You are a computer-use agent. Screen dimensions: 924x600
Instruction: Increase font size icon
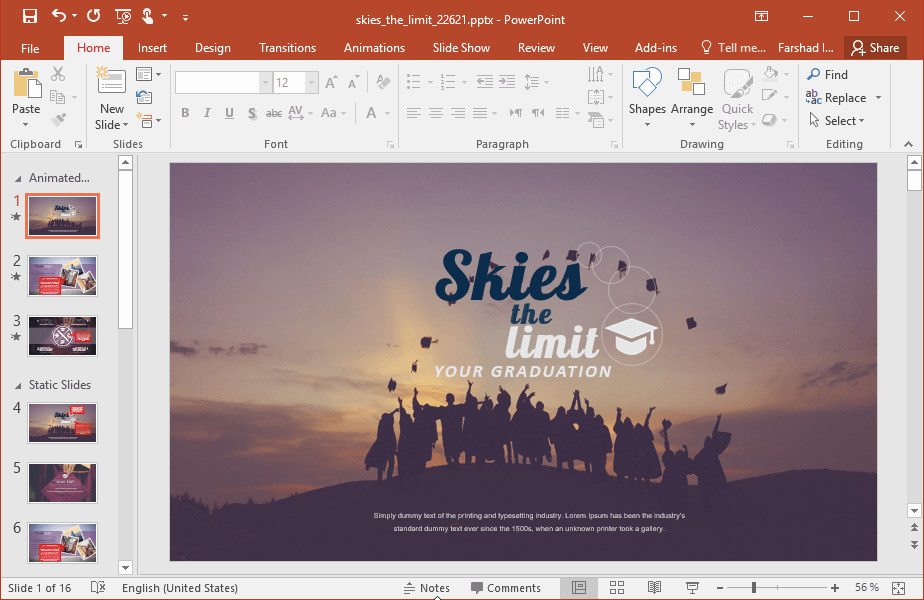pos(331,83)
